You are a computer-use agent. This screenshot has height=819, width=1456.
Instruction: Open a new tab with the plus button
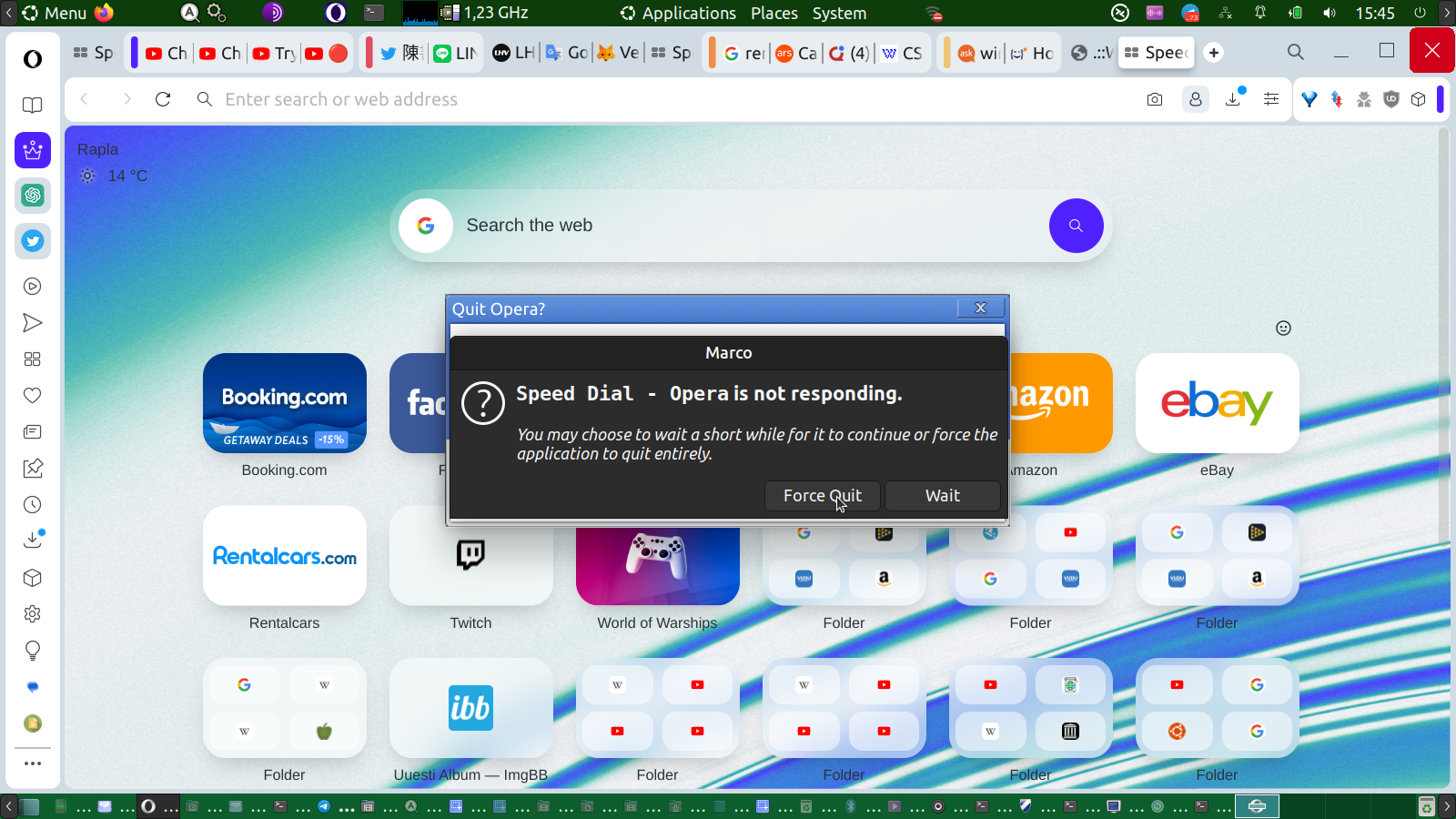[x=1213, y=53]
